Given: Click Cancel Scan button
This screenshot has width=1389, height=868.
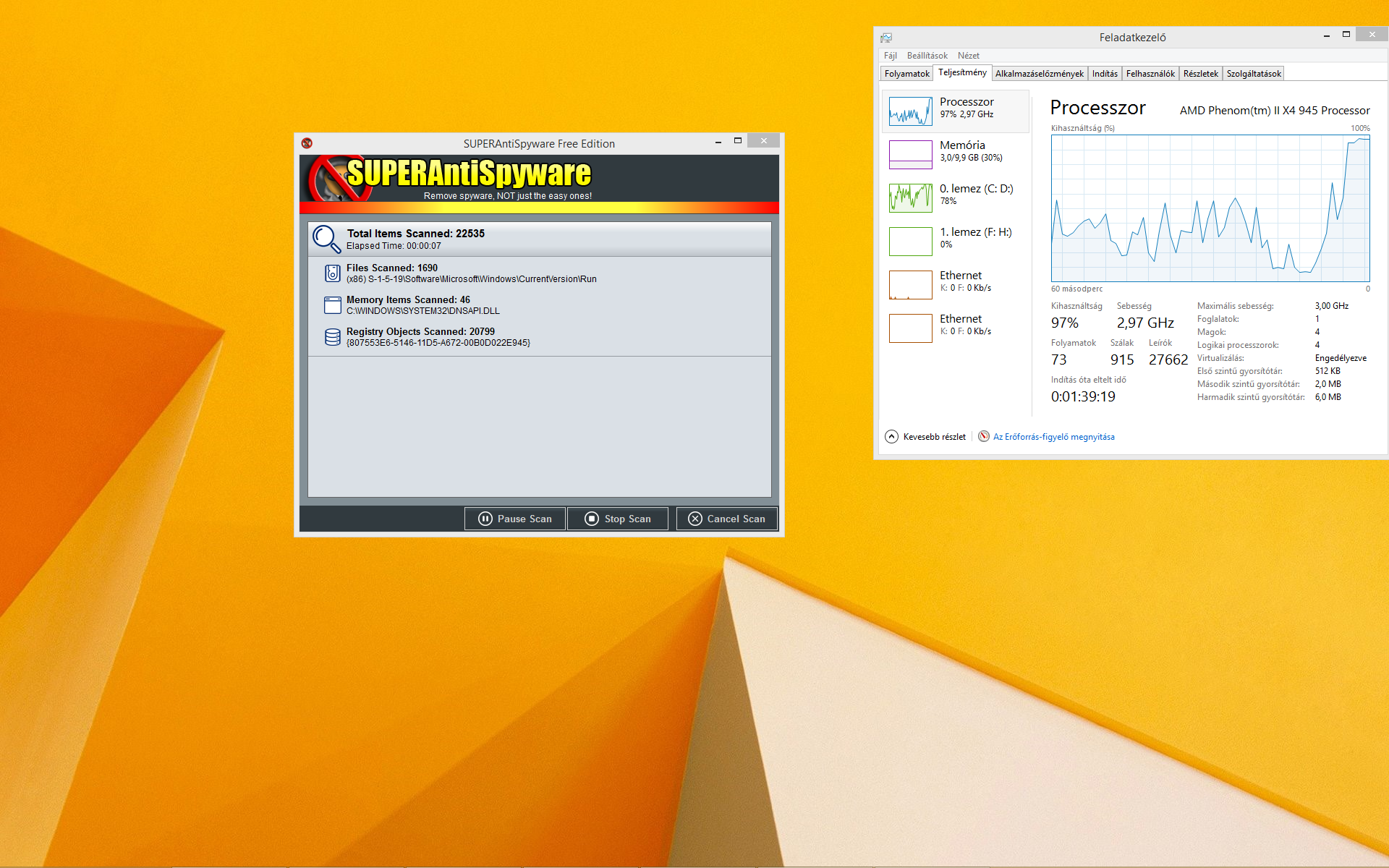Looking at the screenshot, I should [x=726, y=519].
